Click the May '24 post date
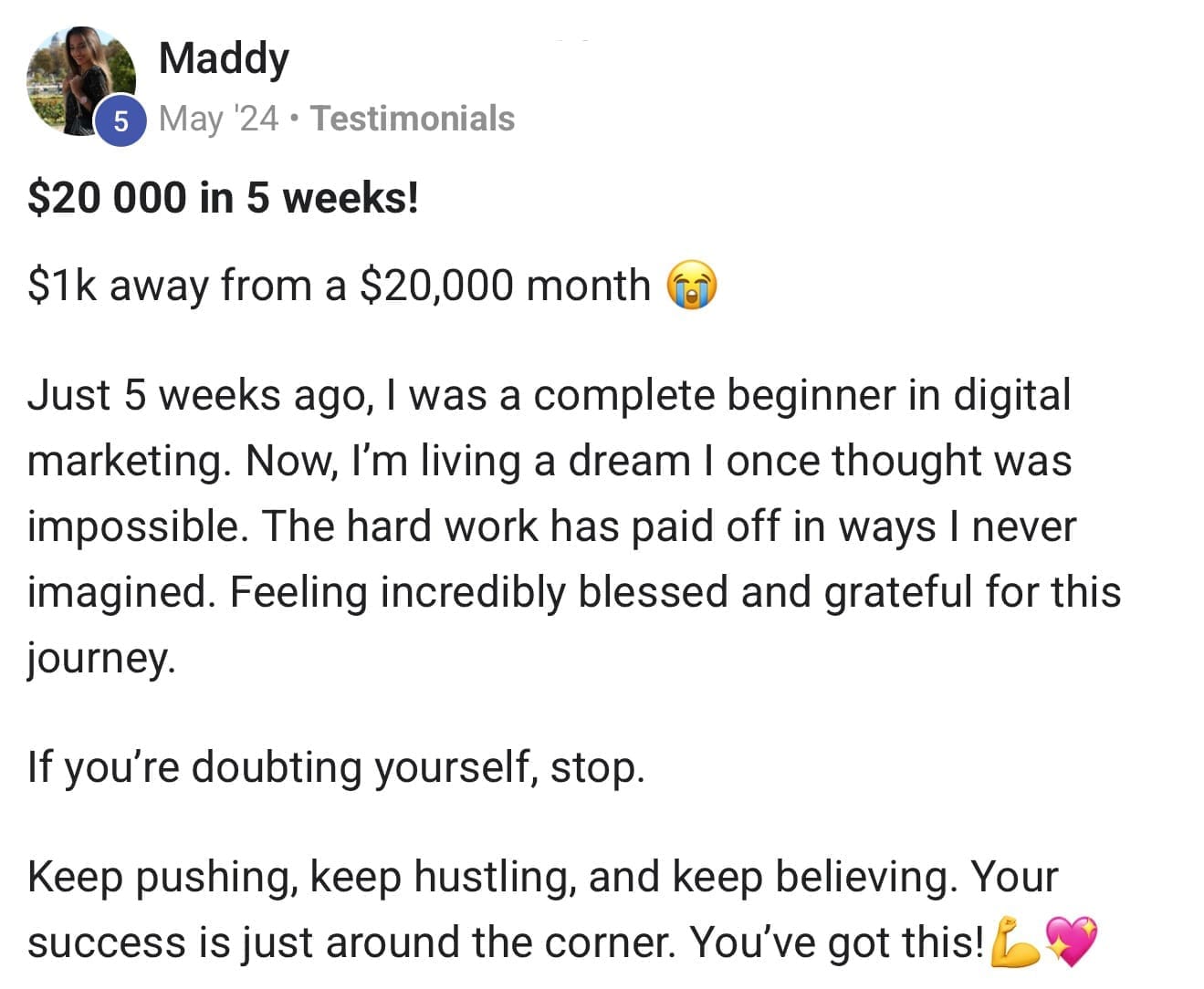This screenshot has height=989, width=1204. (x=218, y=119)
